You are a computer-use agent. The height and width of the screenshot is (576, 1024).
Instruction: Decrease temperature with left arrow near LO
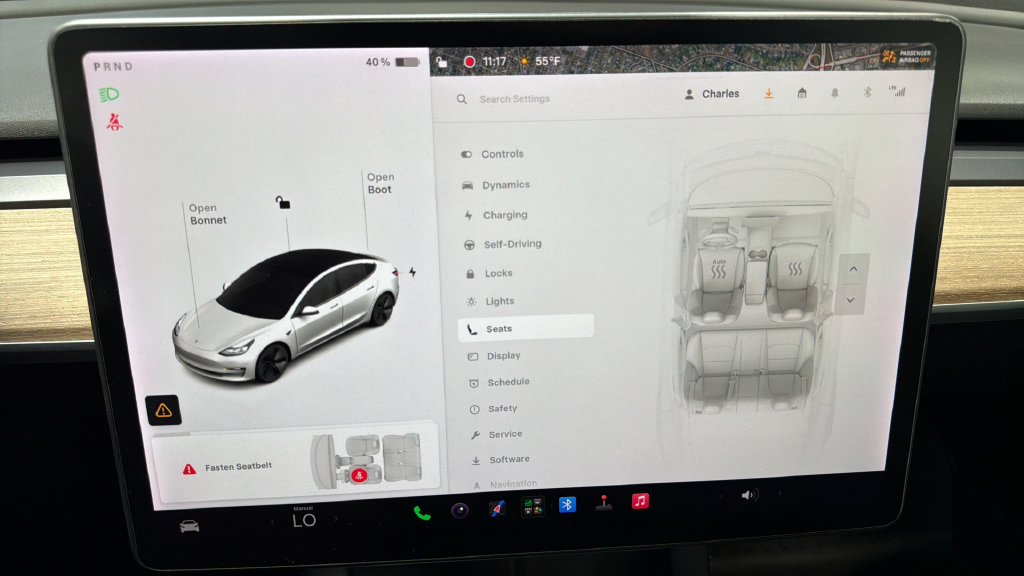click(x=272, y=521)
